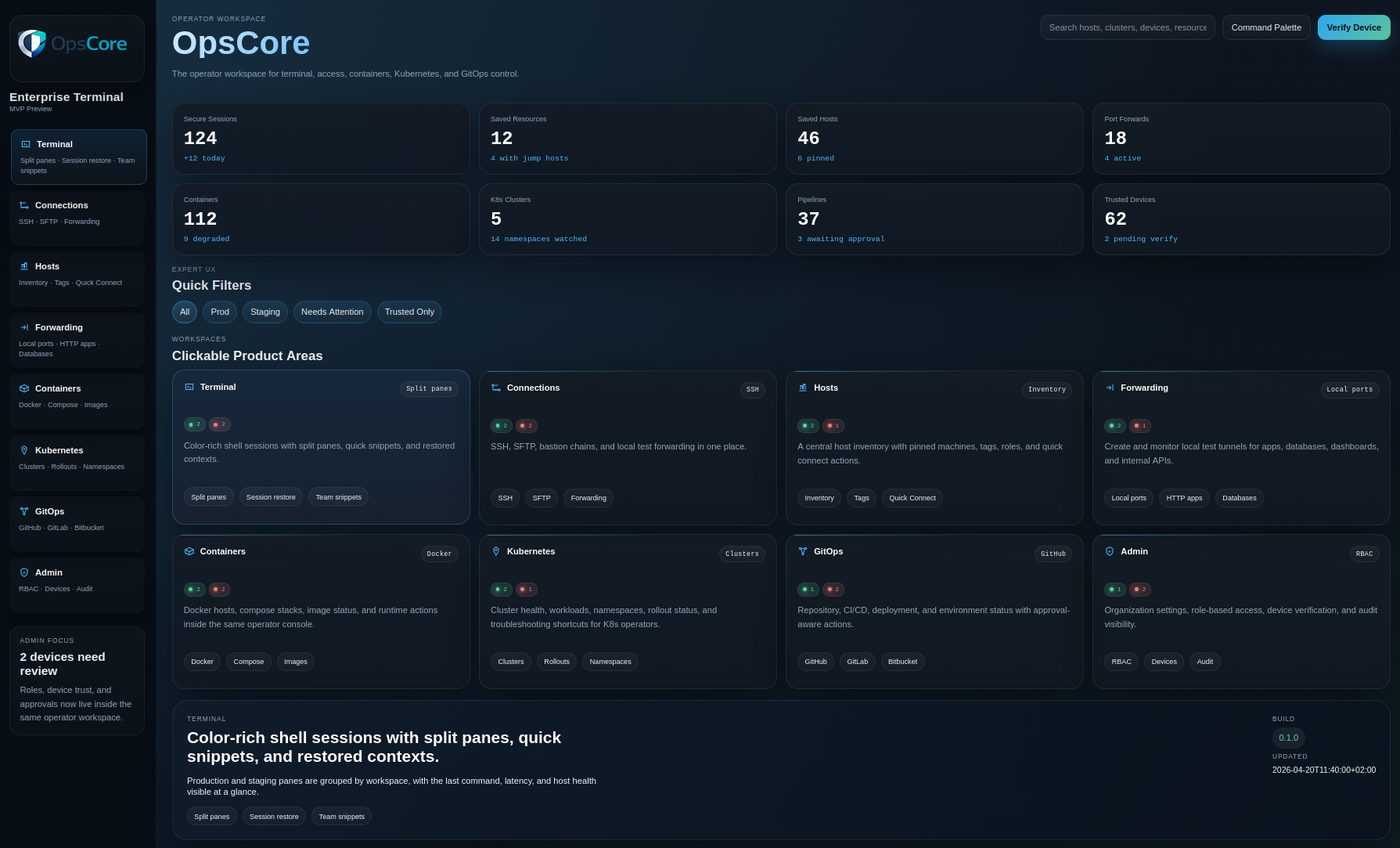The height and width of the screenshot is (848, 1400).
Task: Click the Containers box icon in sidebar
Action: (x=24, y=388)
